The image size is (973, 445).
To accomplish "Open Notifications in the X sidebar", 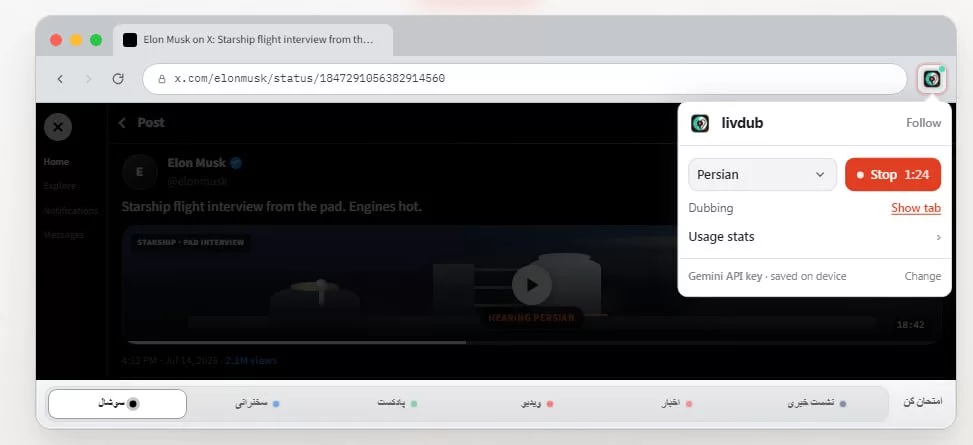I will 71,210.
